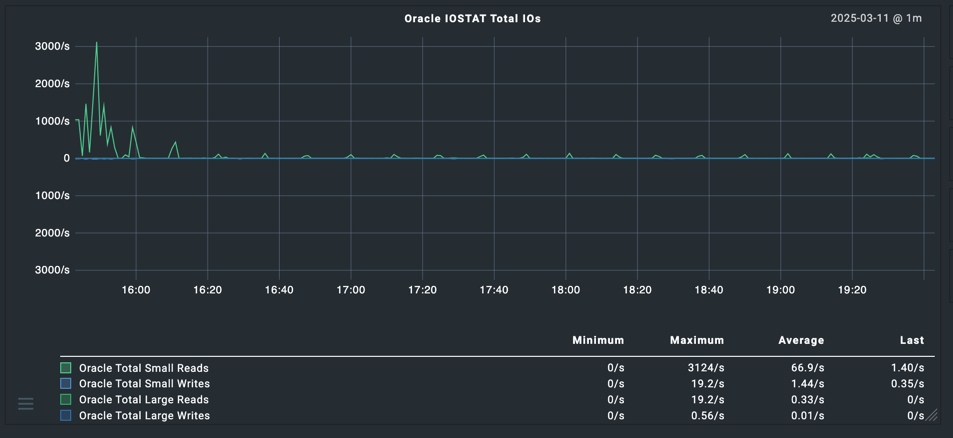Click the Oracle Total Large Reads color swatch

coord(66,400)
